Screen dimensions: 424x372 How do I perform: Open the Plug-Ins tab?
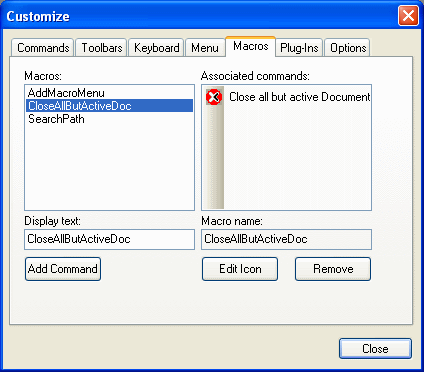(299, 48)
